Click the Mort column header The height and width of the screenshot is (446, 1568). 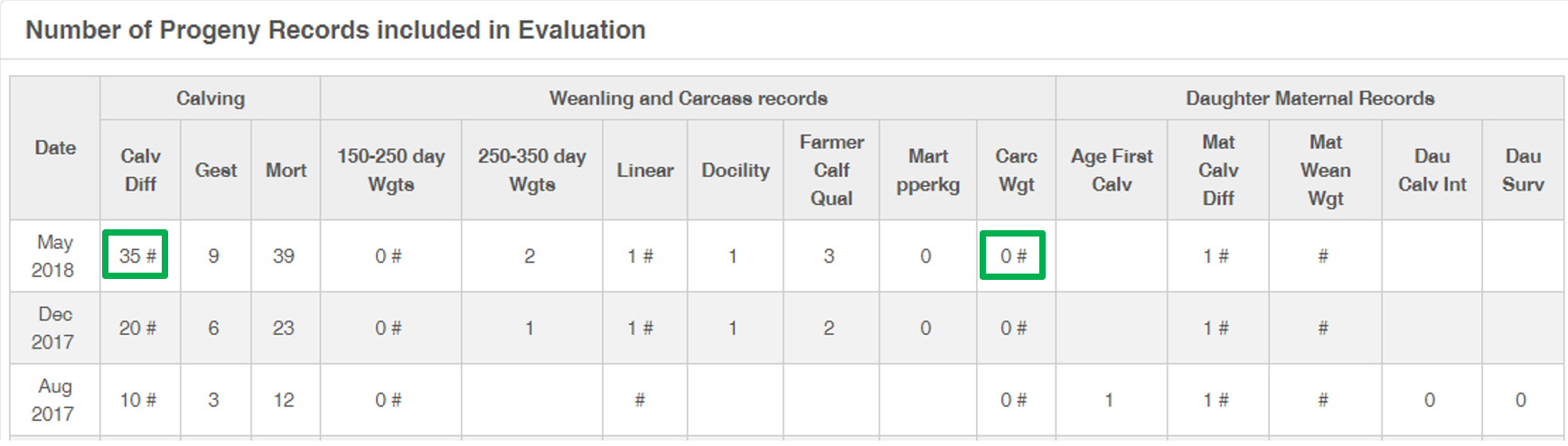point(286,170)
